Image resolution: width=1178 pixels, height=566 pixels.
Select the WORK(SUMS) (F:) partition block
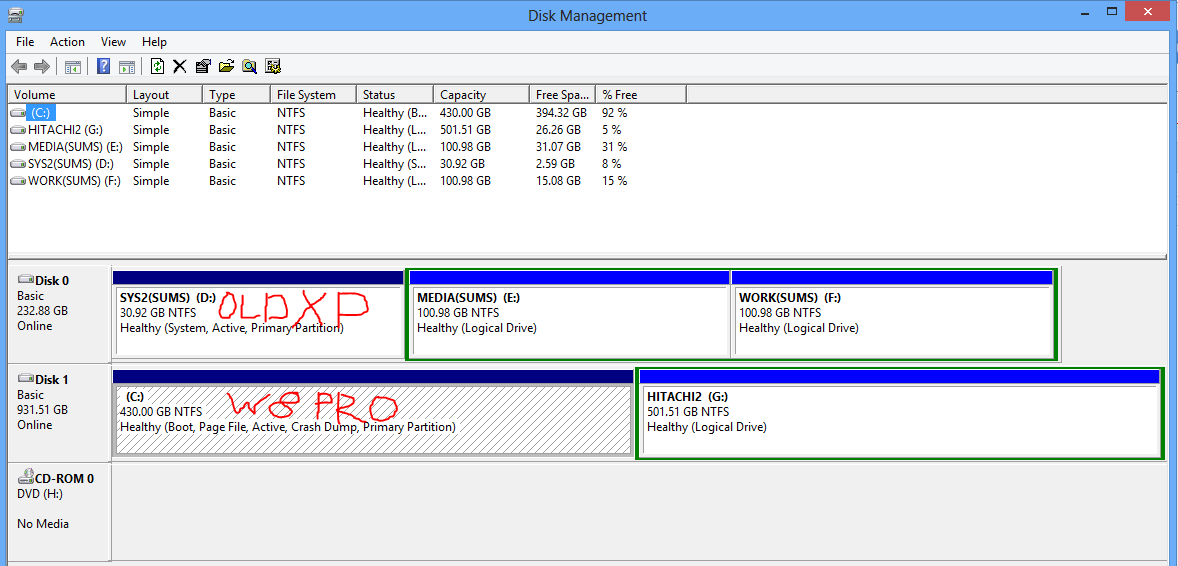(892, 318)
